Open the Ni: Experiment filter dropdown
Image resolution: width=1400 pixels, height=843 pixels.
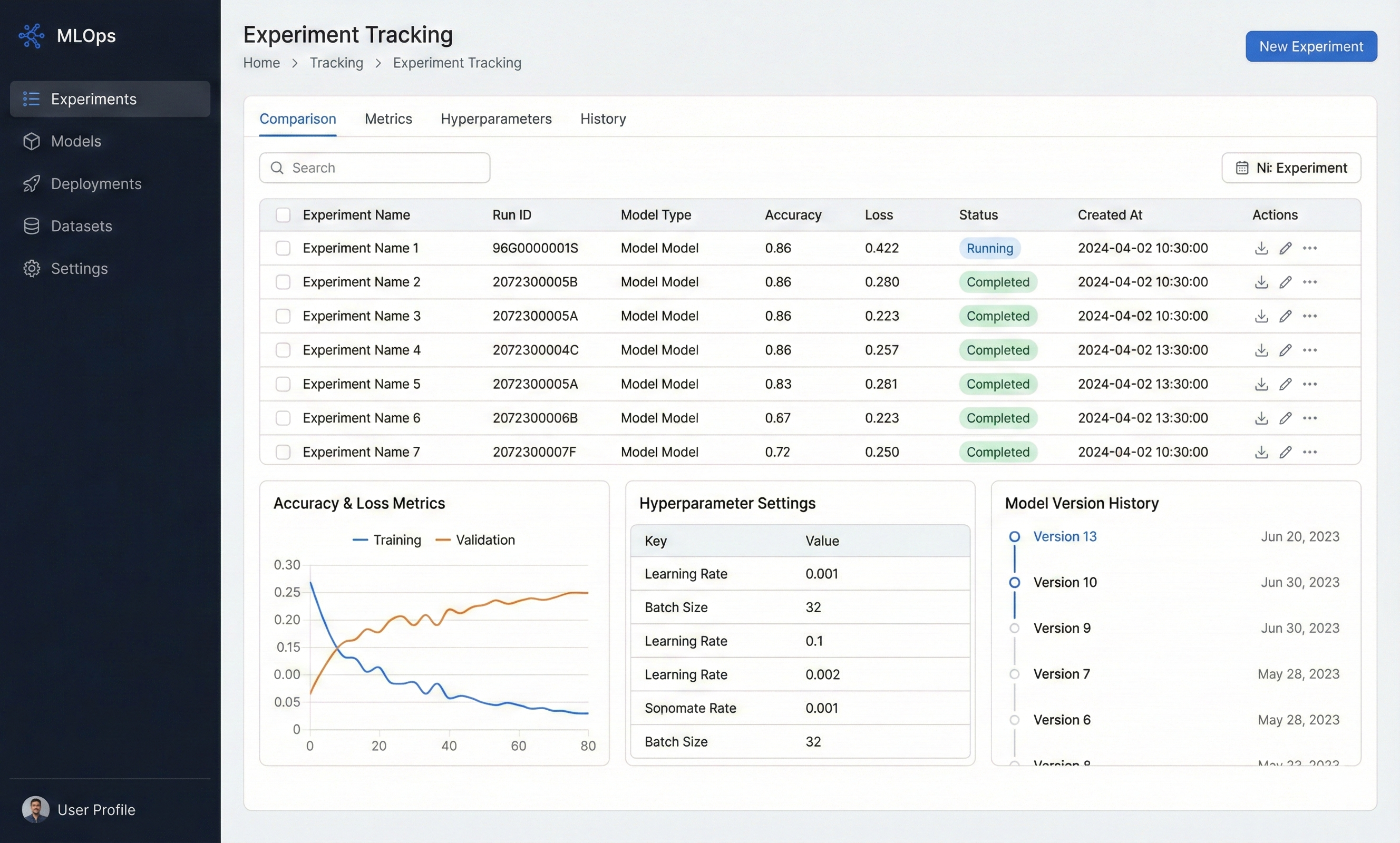(1291, 168)
